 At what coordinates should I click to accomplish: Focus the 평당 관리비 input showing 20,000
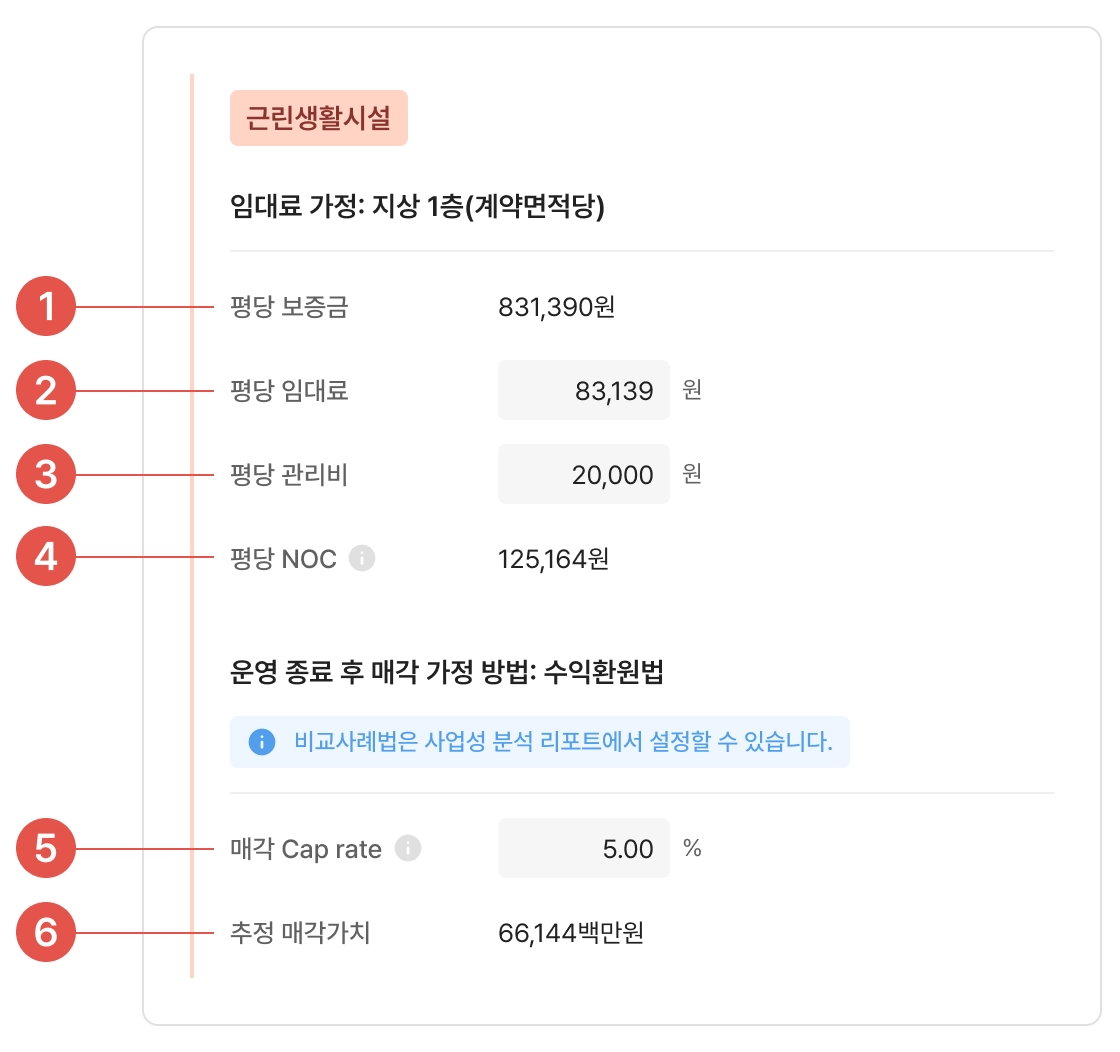pos(584,474)
